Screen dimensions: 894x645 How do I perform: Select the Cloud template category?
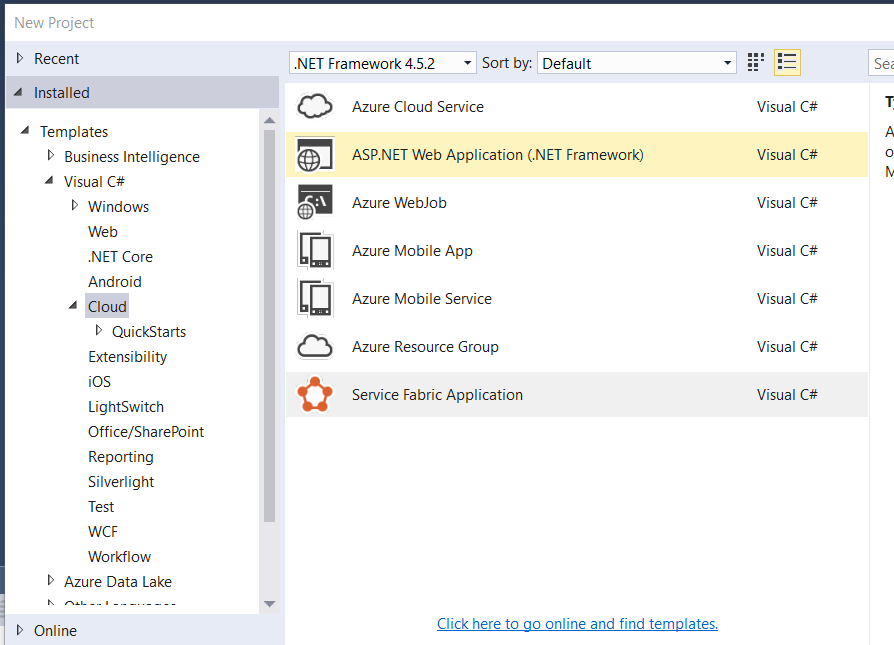(x=107, y=307)
